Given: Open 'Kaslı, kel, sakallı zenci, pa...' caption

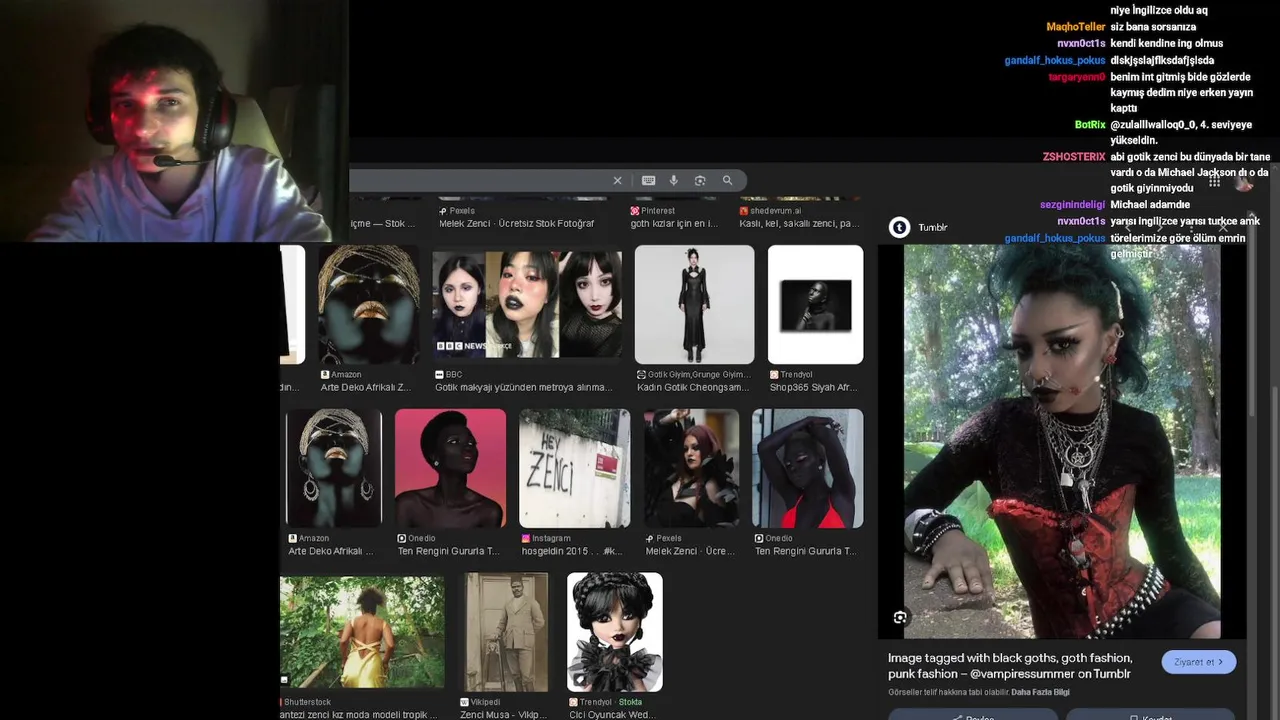Looking at the screenshot, I should coord(799,224).
